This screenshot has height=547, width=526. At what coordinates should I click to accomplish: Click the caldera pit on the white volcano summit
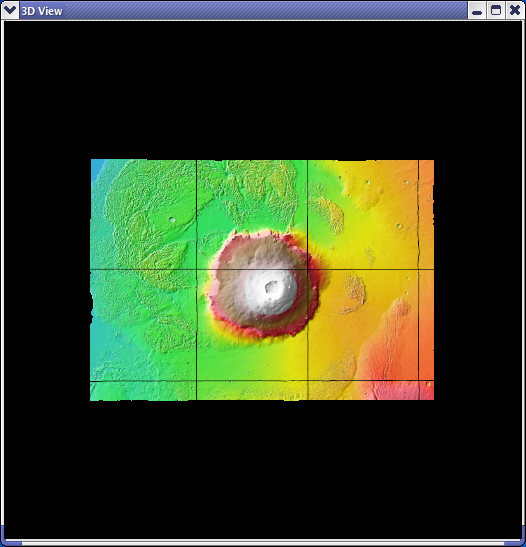[x=271, y=287]
